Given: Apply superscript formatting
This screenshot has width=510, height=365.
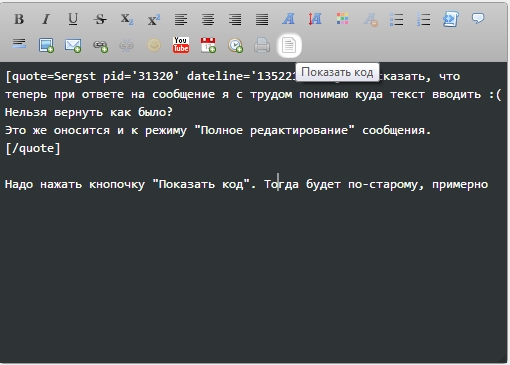Looking at the screenshot, I should [x=154, y=19].
